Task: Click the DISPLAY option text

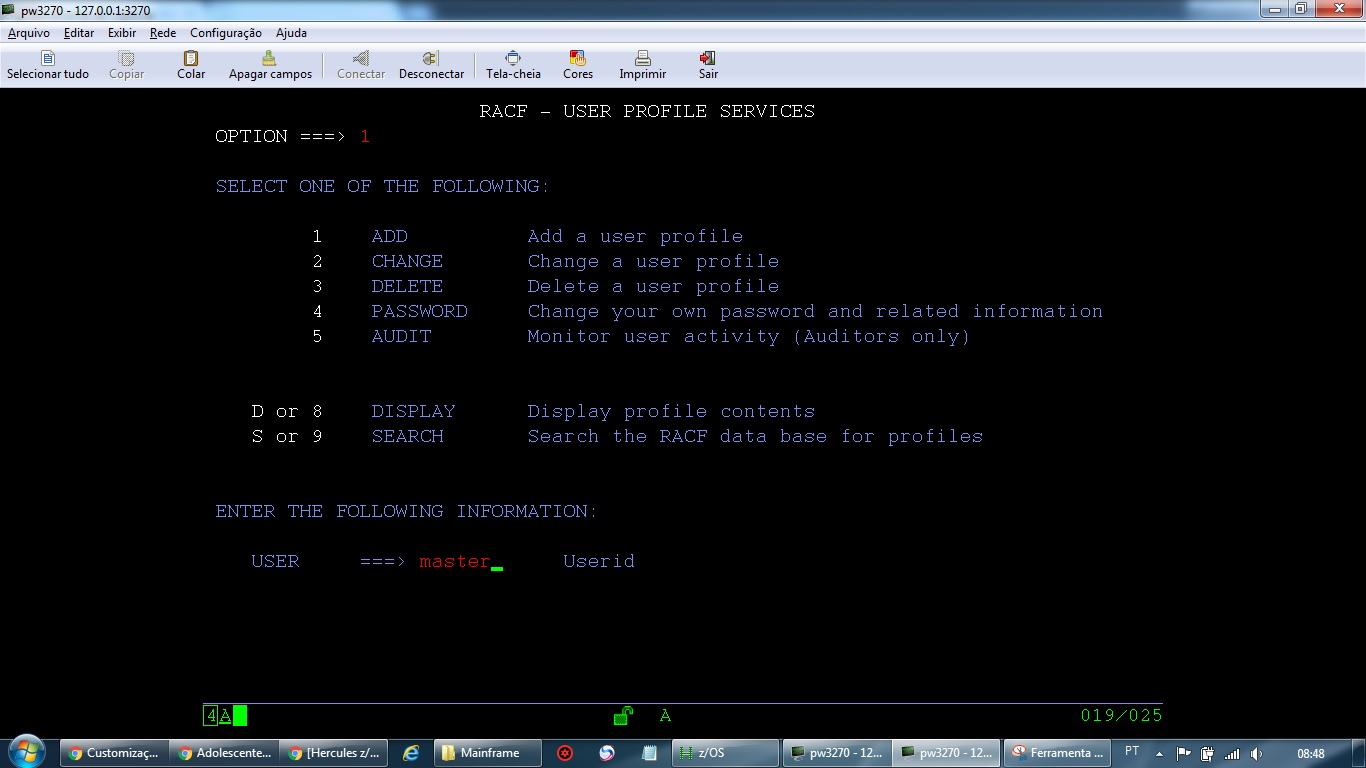Action: 413,411
